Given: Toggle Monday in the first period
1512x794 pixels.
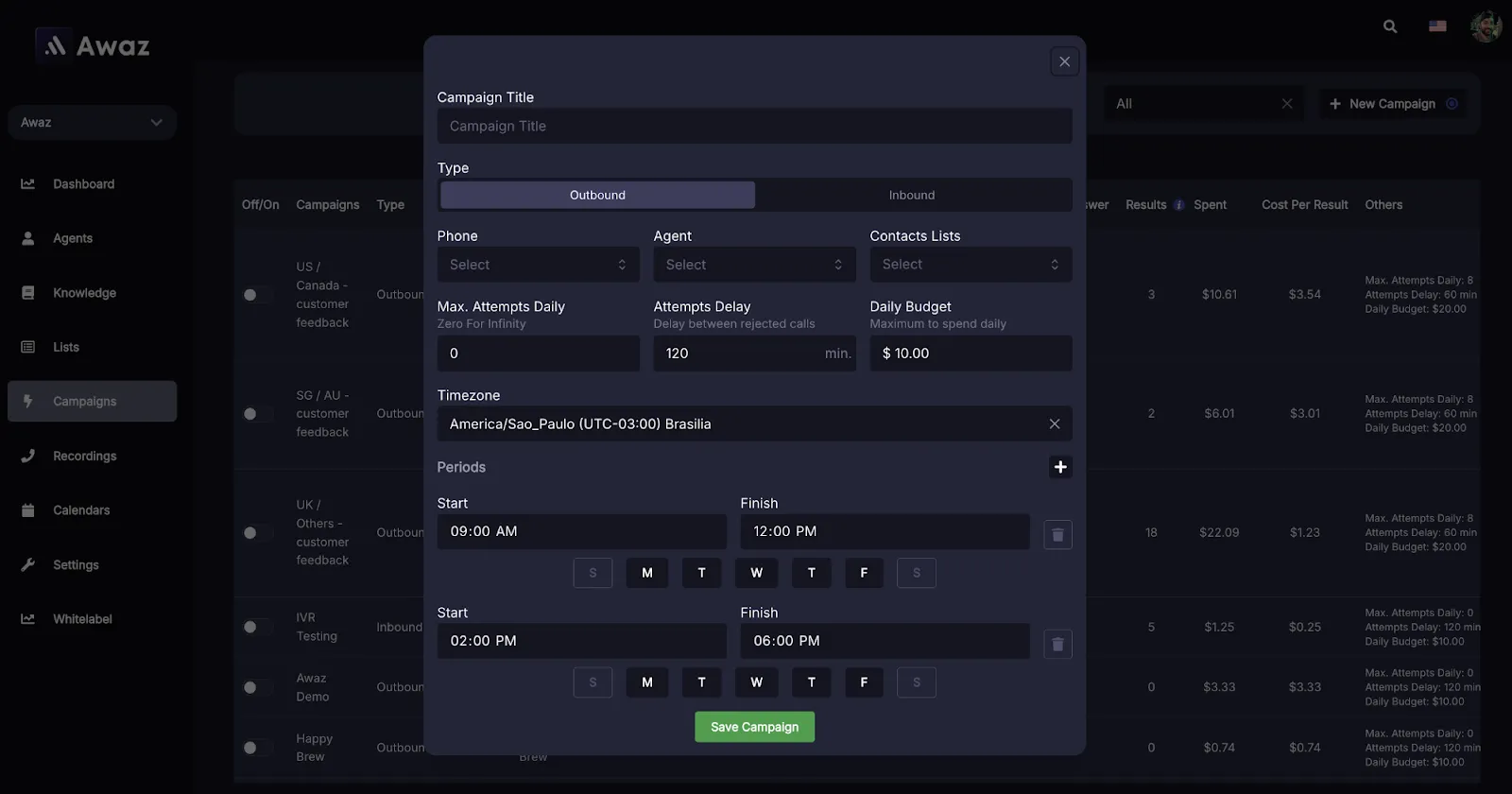Looking at the screenshot, I should coord(647,573).
